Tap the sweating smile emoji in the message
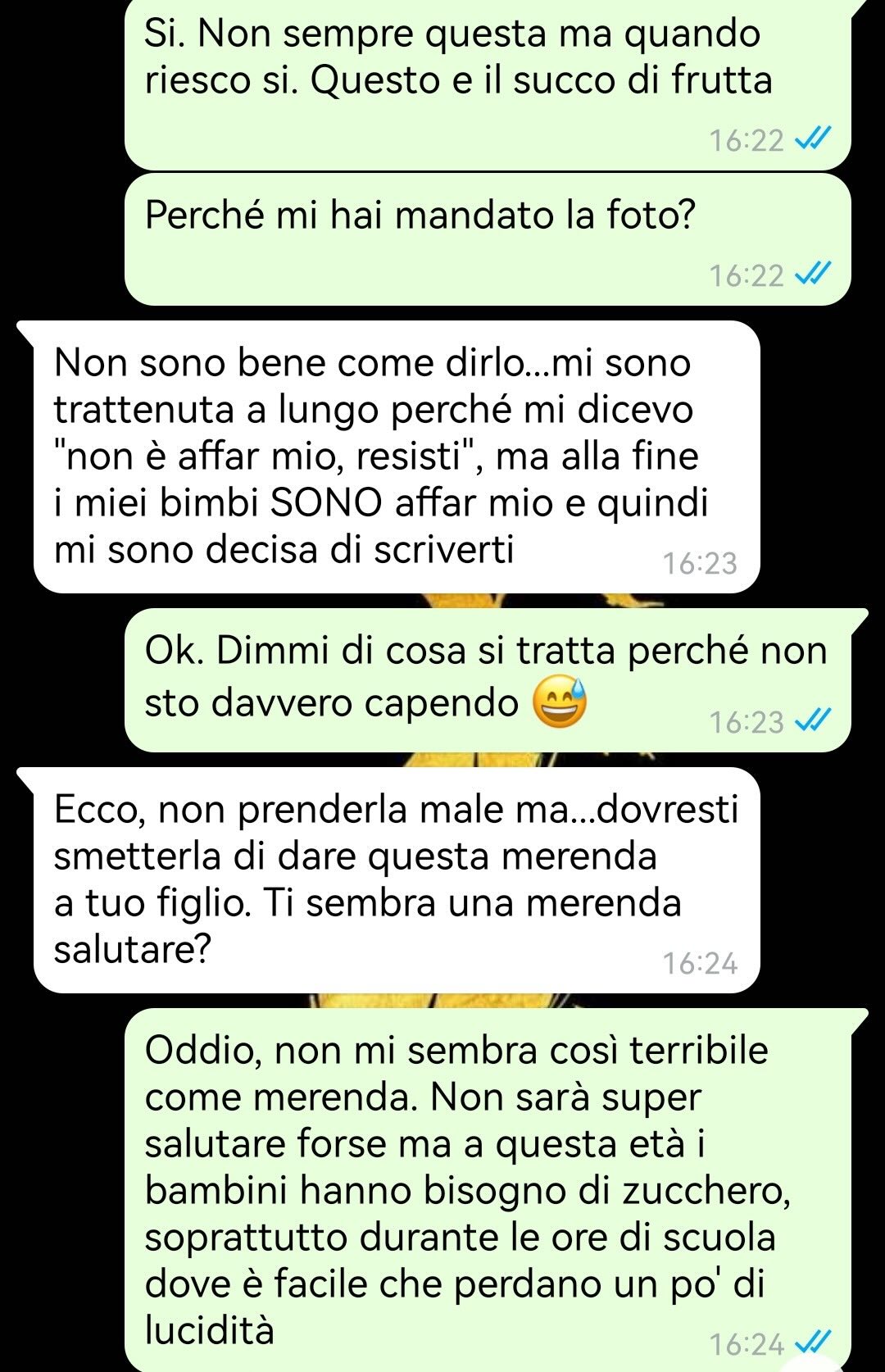 coord(560,703)
